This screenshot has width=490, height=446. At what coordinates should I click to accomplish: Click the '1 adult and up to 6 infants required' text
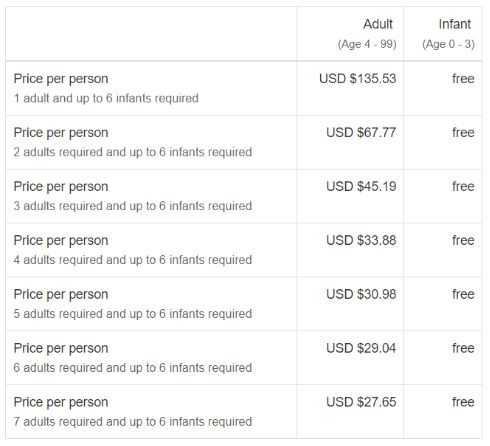coord(106,98)
